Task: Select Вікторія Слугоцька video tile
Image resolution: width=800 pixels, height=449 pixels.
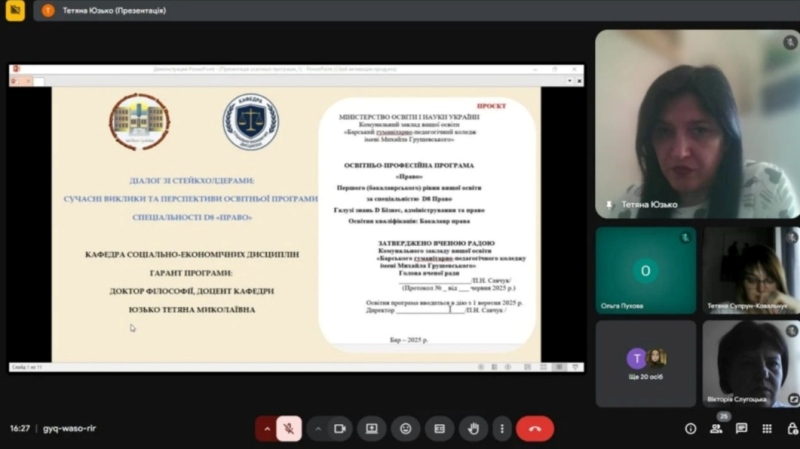Action: pos(751,364)
